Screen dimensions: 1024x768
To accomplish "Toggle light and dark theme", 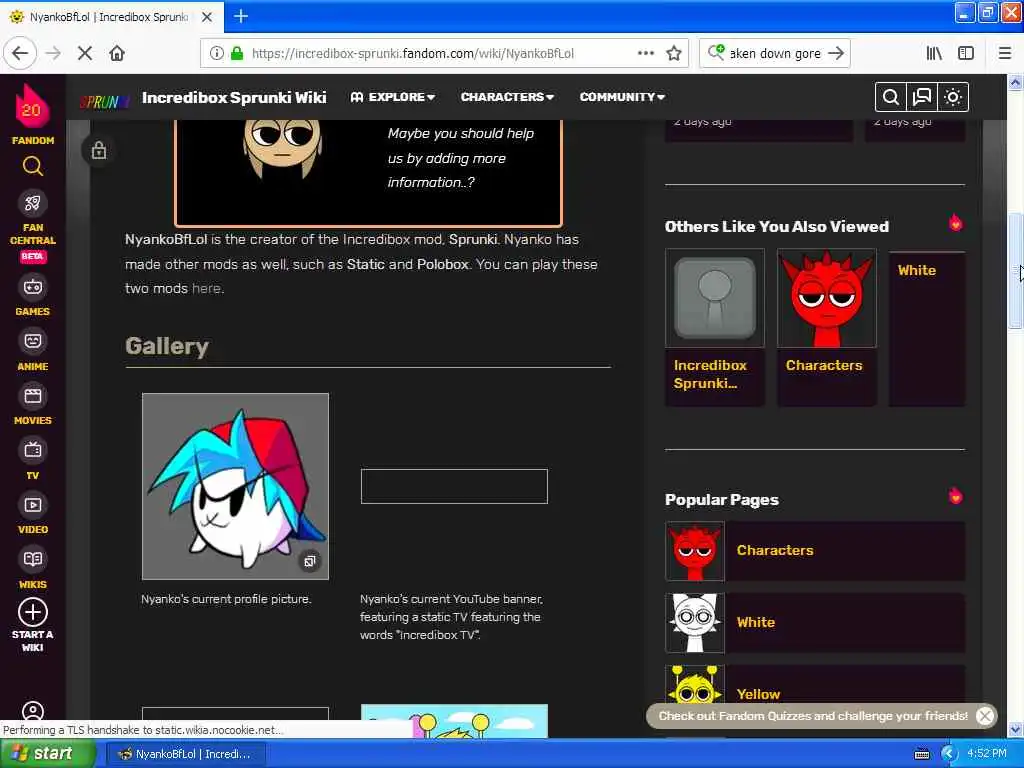I will point(953,97).
